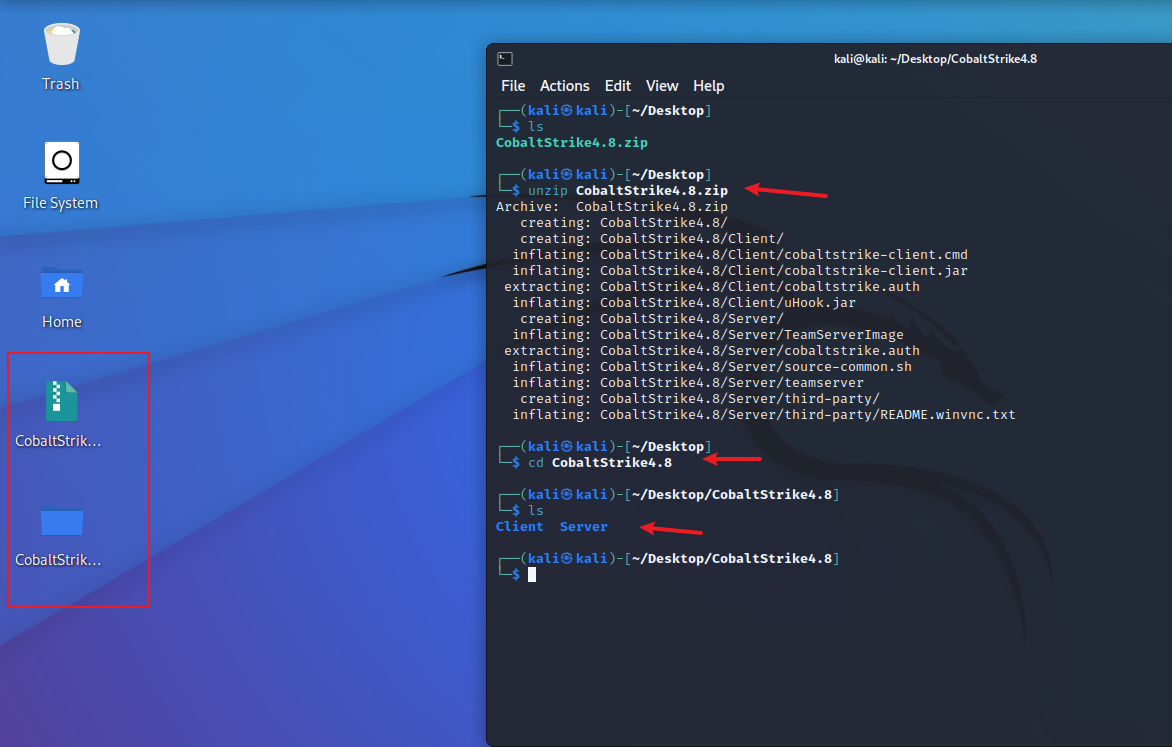Screen dimensions: 1172x747
Task: Click the 'Client/cobaltstrike.auth' output line
Action: [712, 286]
